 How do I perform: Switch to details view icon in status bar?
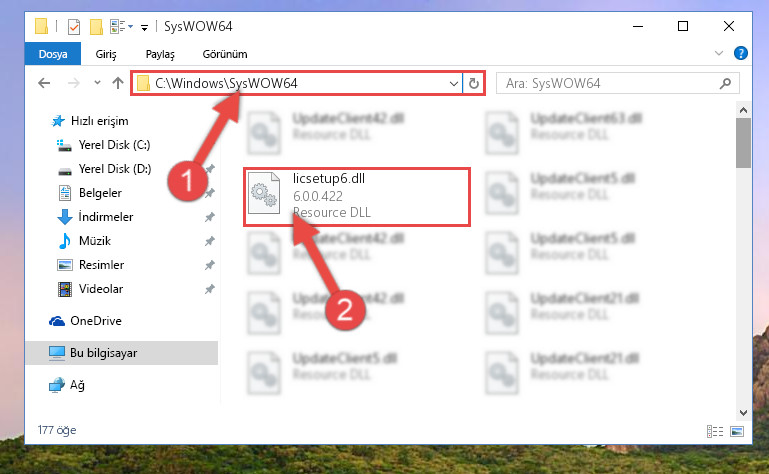pyautogui.click(x=715, y=431)
